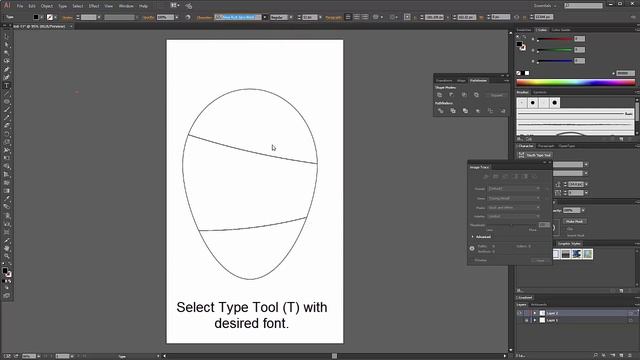Click Pathfinder Unite shape mode icon
This screenshot has width=640, height=360.
tap(440, 95)
